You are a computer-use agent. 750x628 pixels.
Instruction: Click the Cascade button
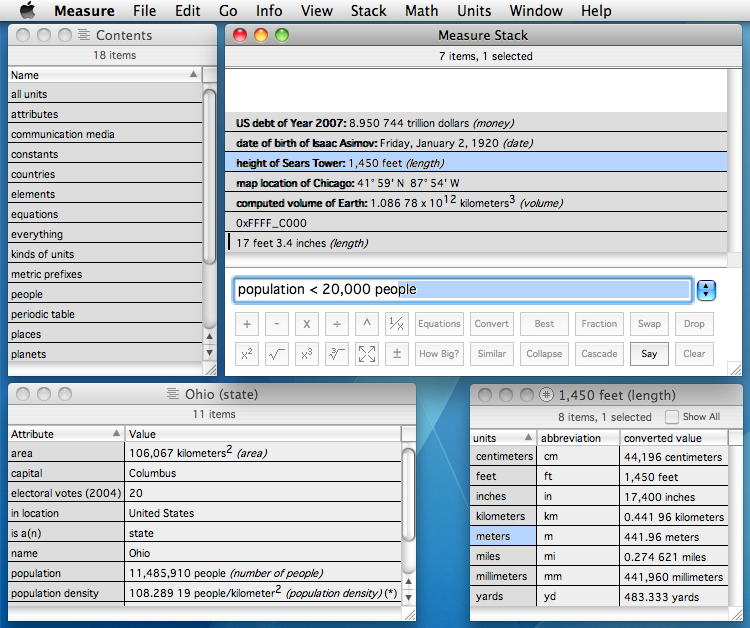(599, 354)
